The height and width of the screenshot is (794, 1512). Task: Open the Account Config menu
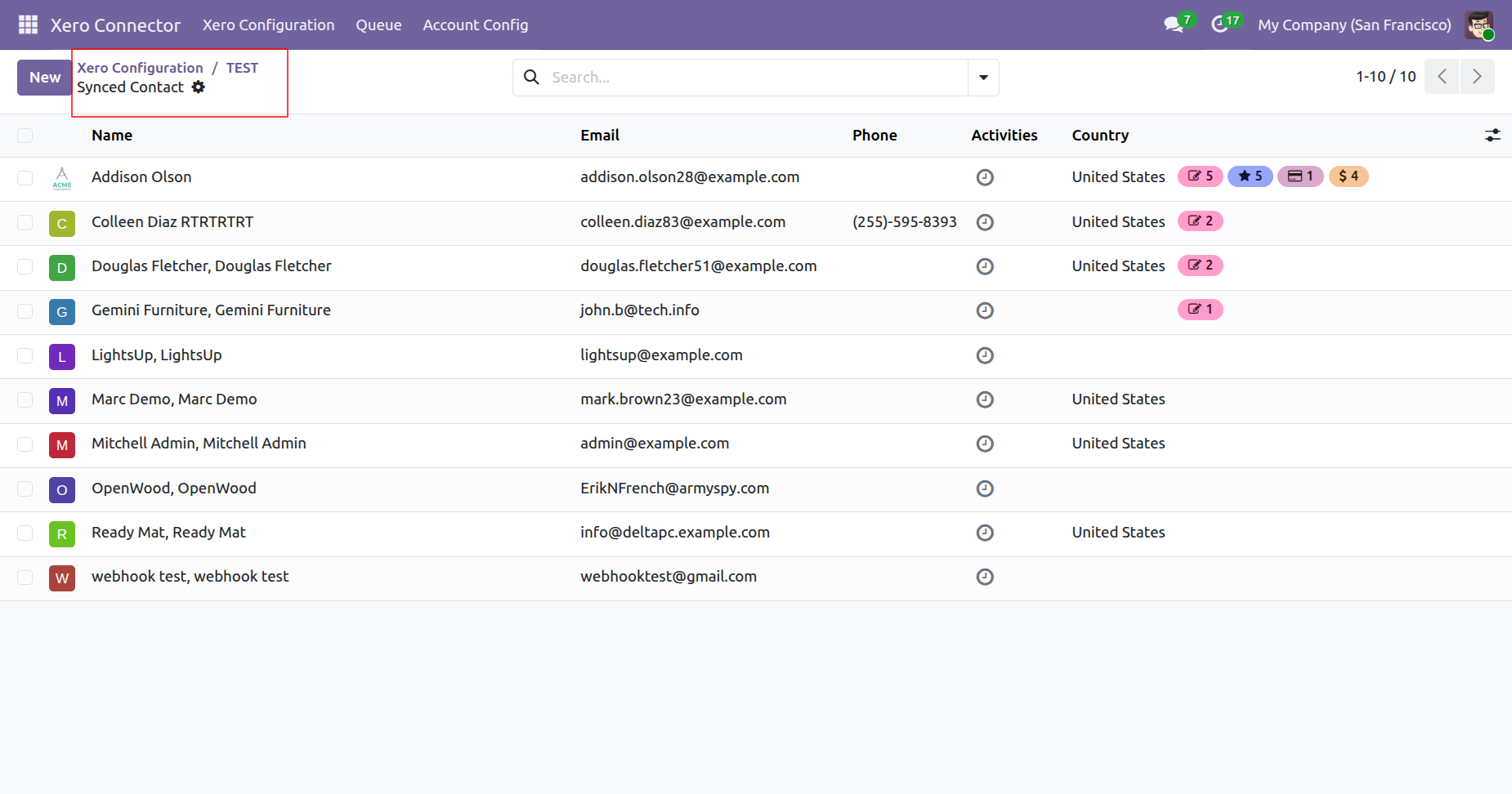coord(476,25)
